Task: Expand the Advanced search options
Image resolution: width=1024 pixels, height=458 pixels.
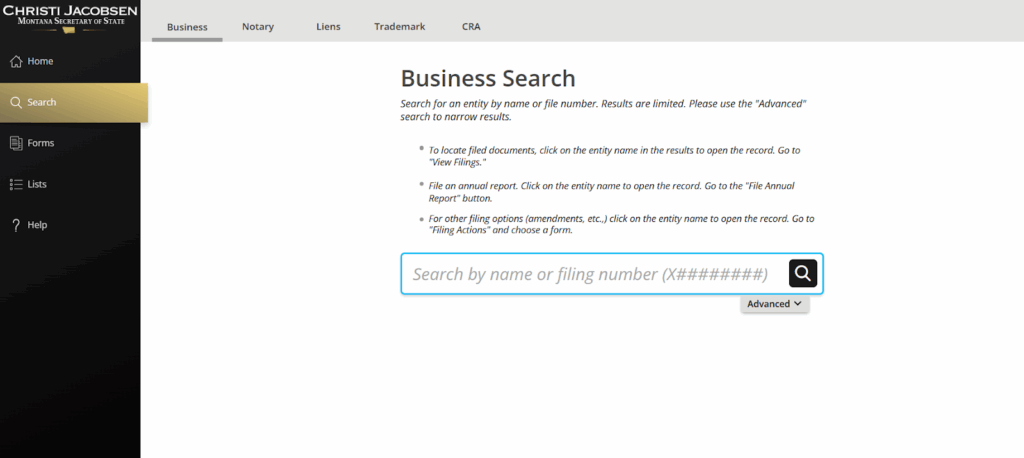Action: (768, 304)
